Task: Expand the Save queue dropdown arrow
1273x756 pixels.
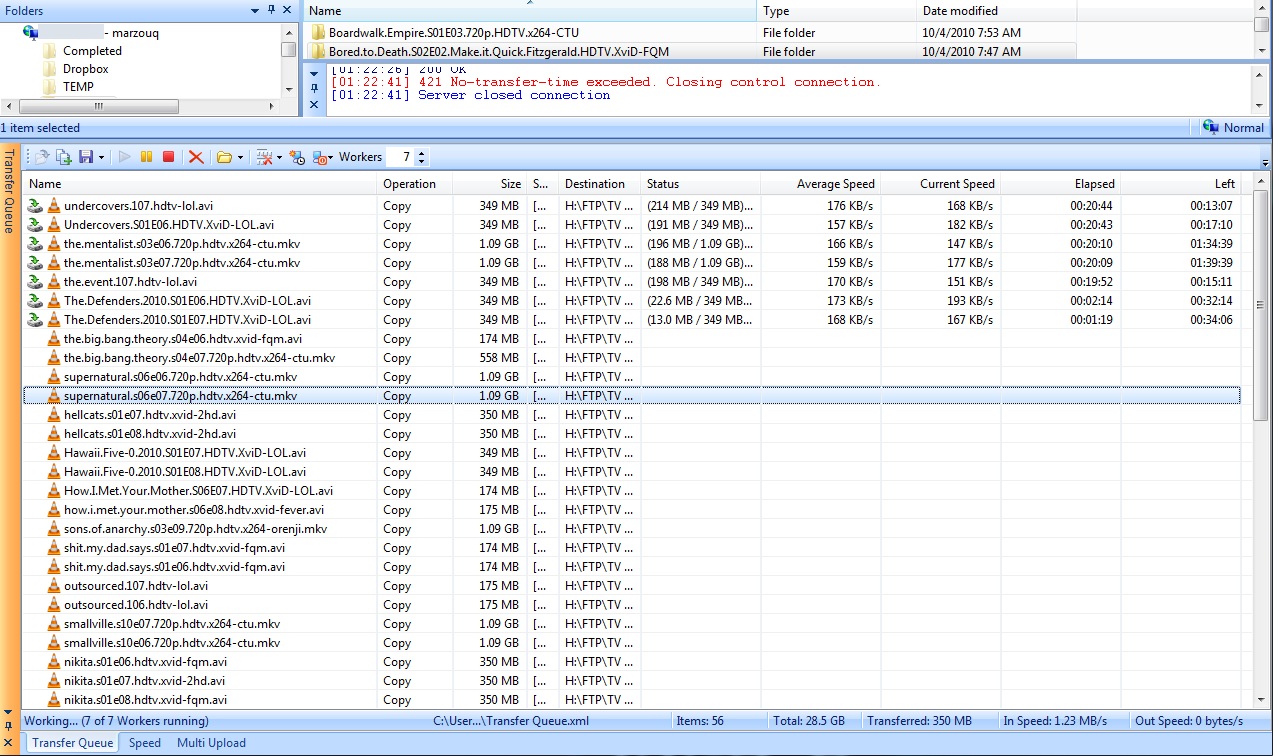Action: tap(101, 158)
